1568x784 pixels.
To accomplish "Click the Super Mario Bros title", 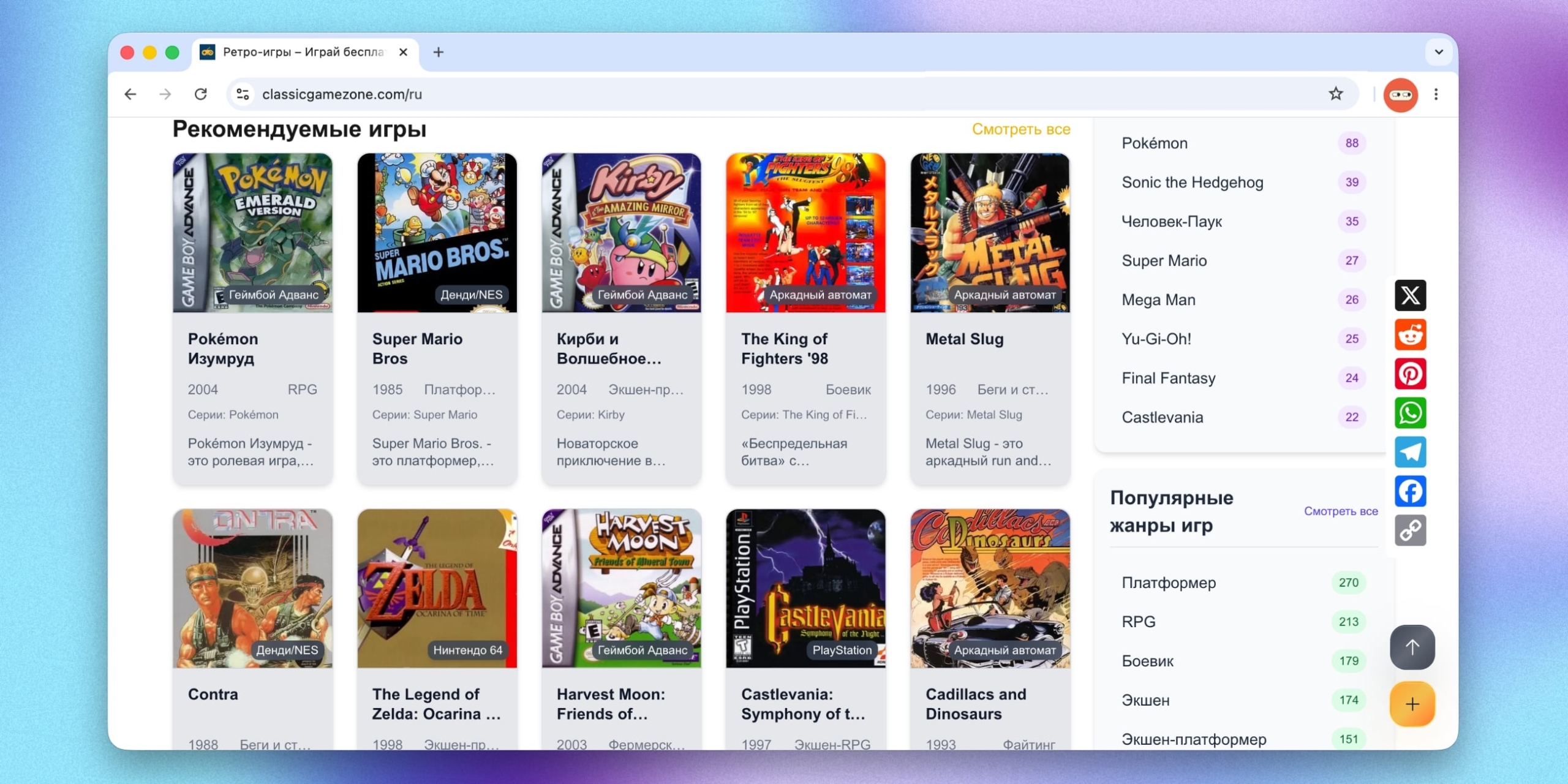I will pos(417,349).
